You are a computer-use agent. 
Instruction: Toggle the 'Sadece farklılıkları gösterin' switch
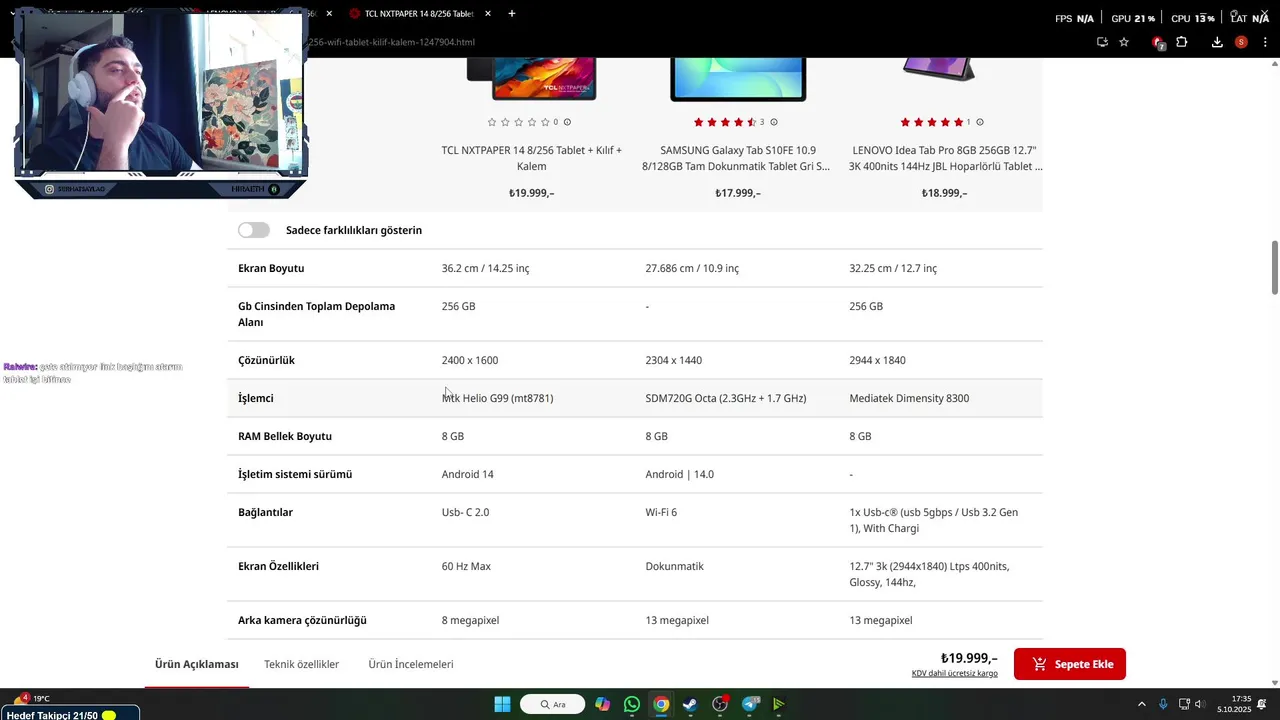(x=254, y=230)
